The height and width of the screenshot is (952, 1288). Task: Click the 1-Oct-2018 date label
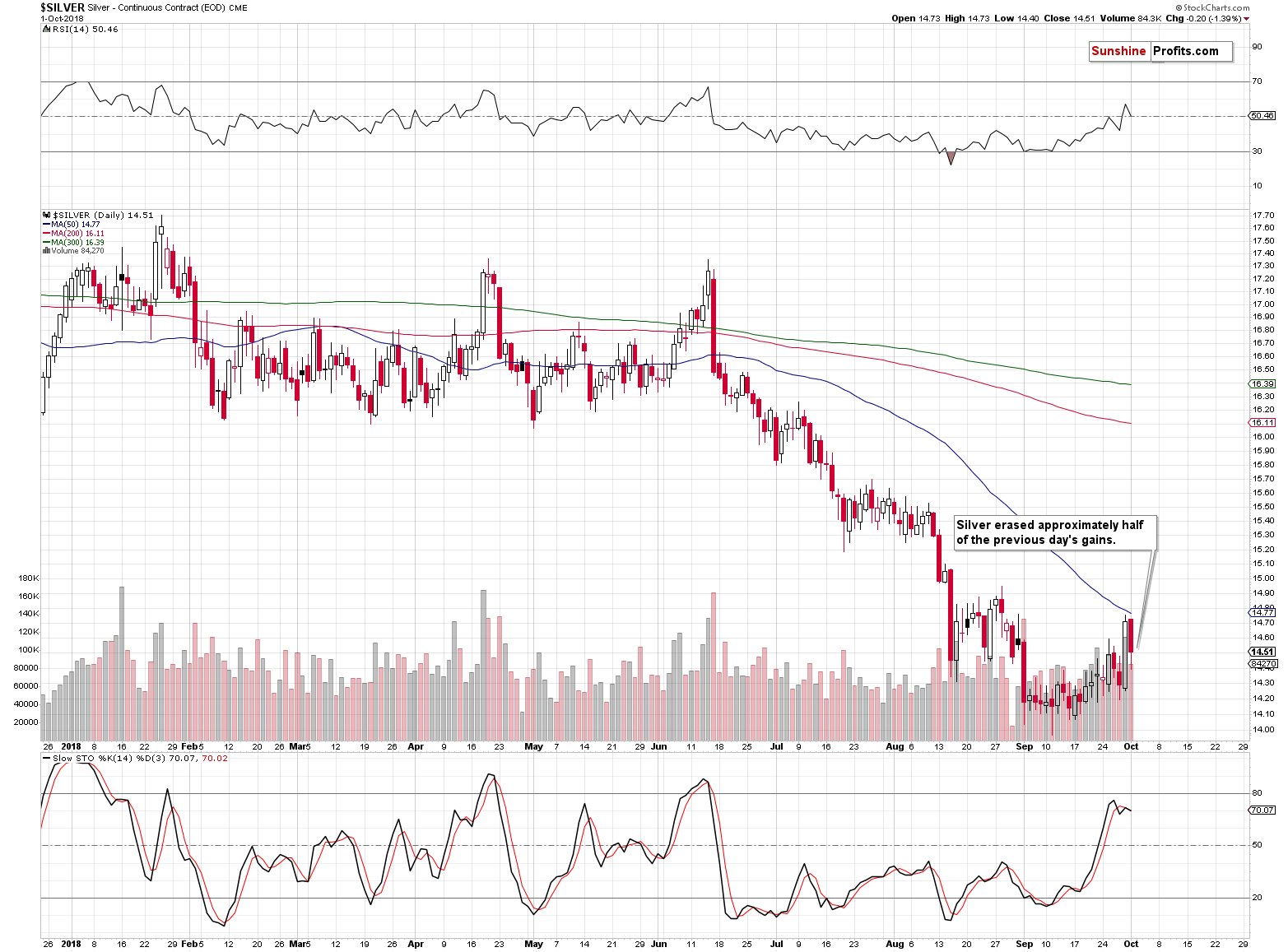(x=63, y=18)
